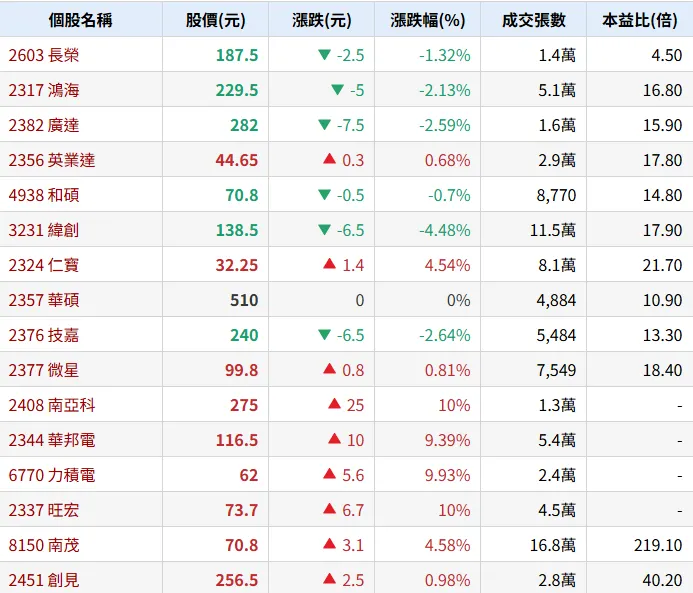Click the -4.48% change for 緯創

tap(445, 230)
